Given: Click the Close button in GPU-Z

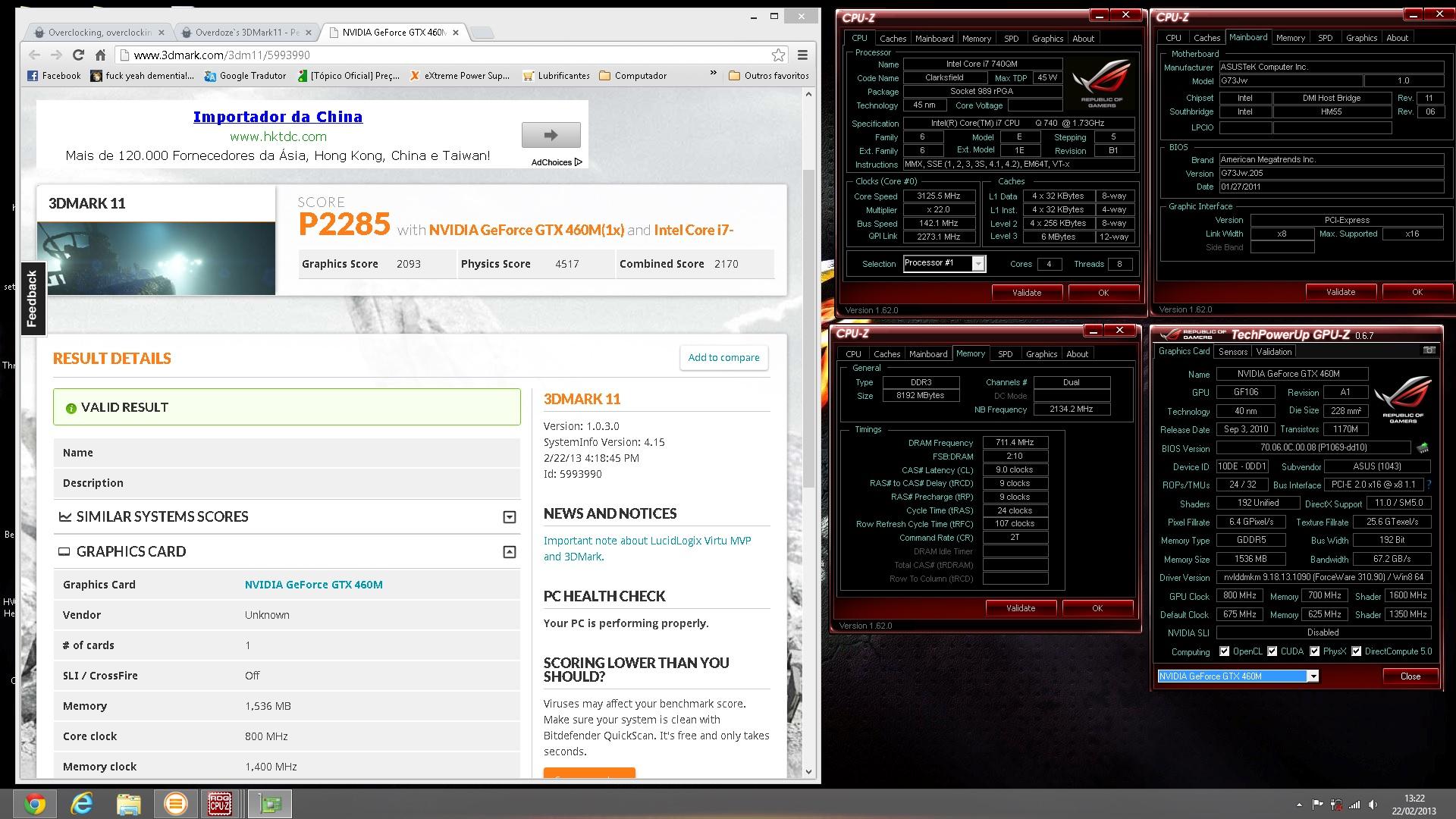Looking at the screenshot, I should tap(1410, 676).
